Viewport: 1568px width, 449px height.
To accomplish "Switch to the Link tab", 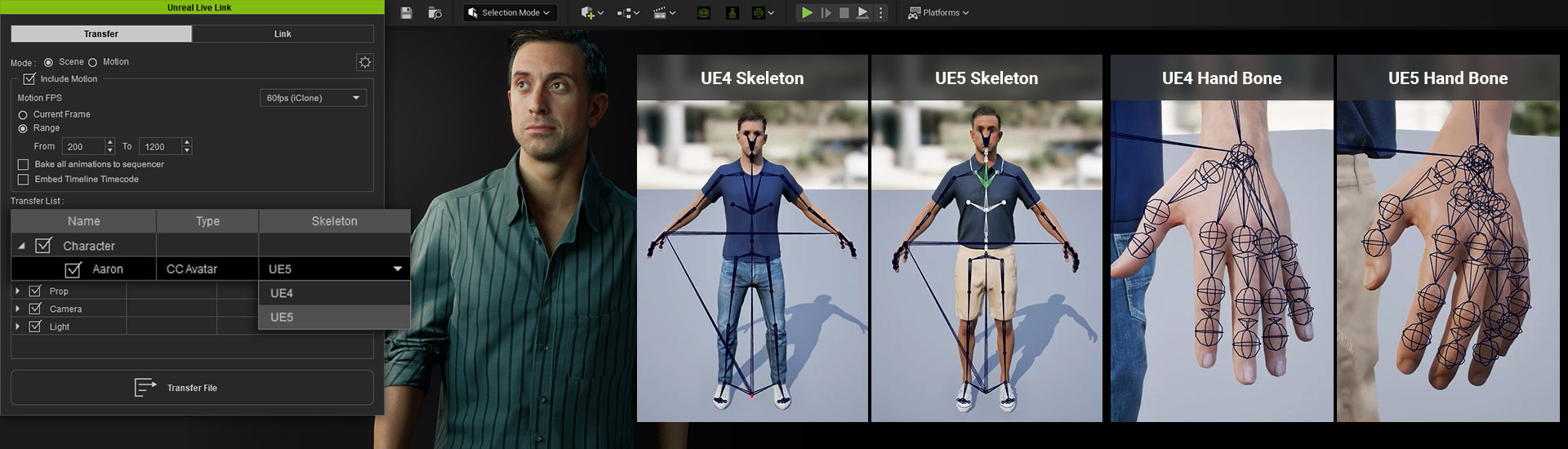I will (x=283, y=33).
